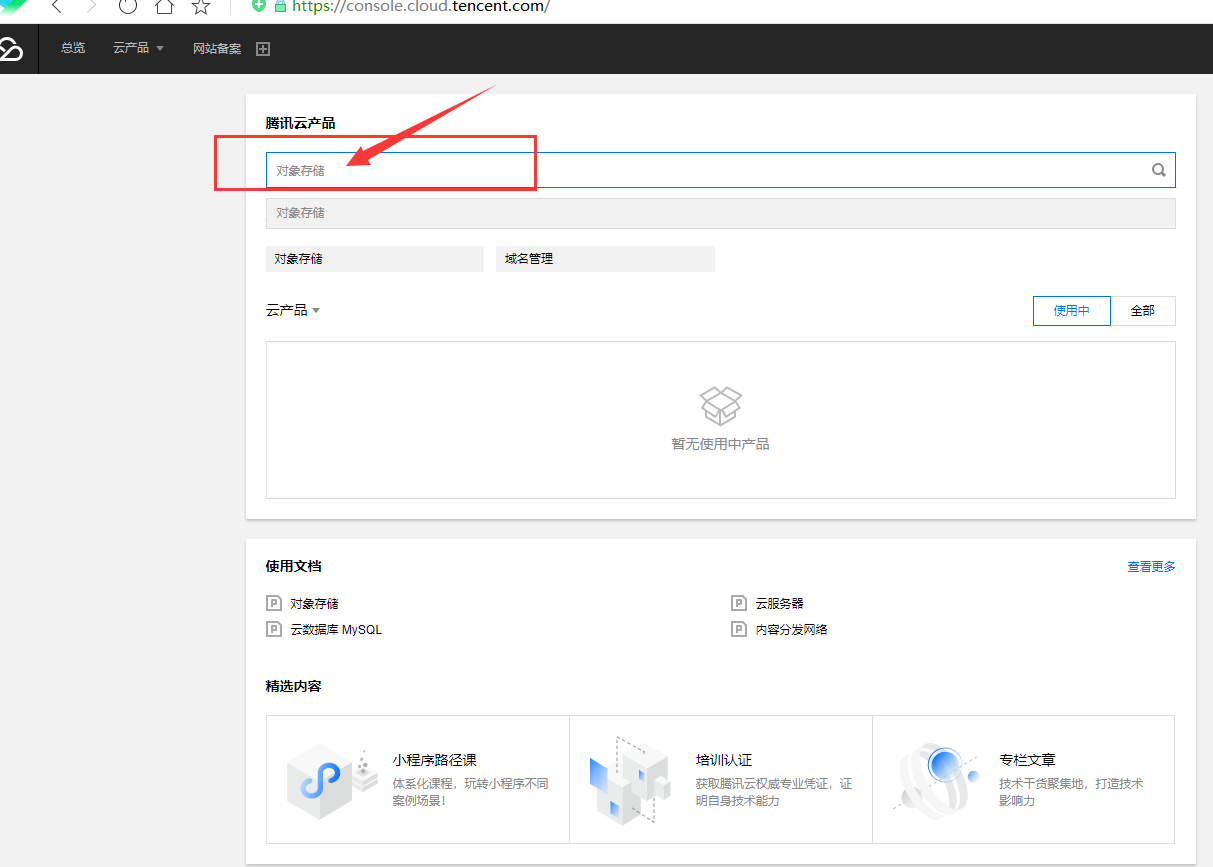Open 网站备案 in top navigation

tap(217, 48)
